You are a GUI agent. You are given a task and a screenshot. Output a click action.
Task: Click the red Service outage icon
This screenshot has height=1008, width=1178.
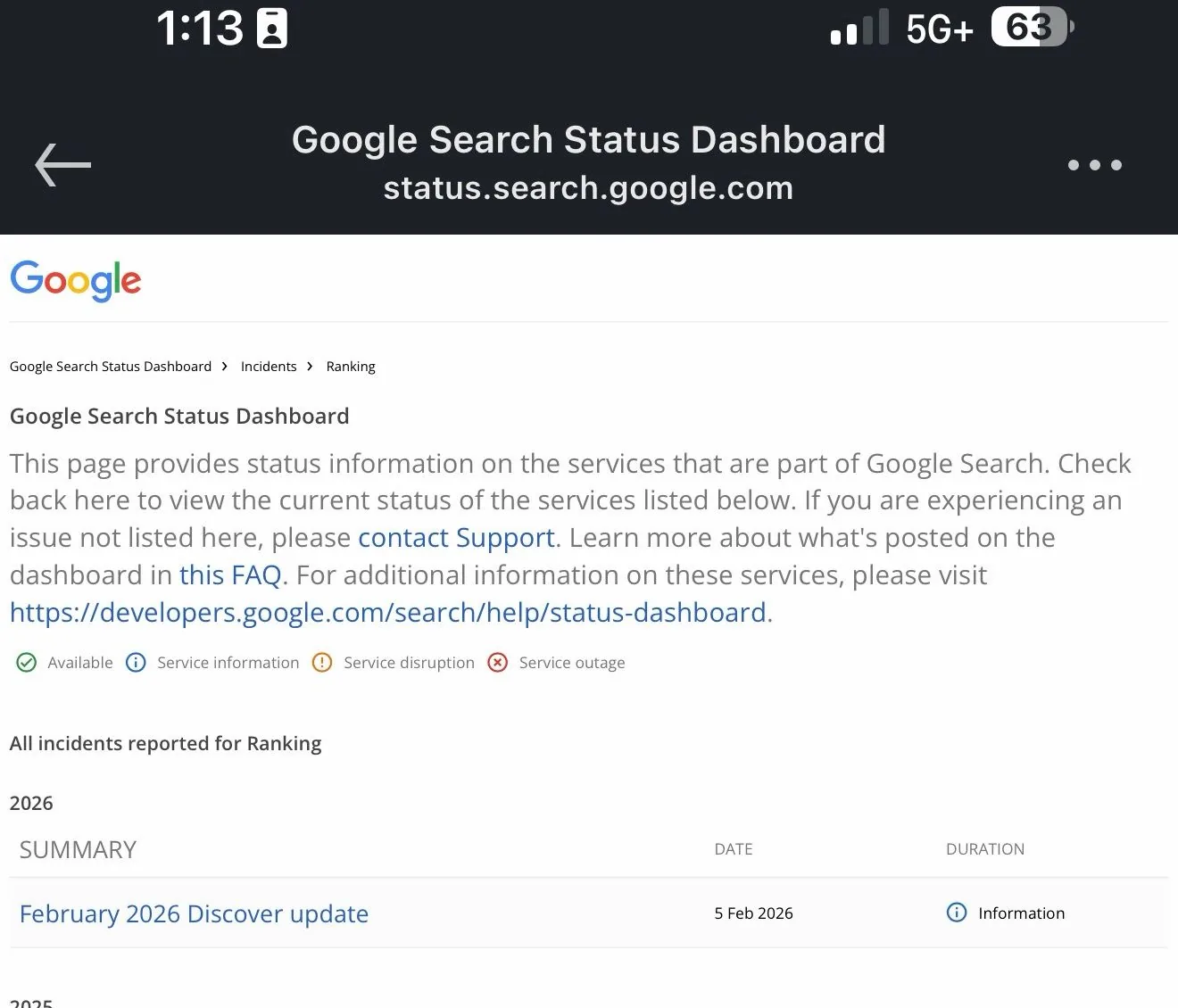[498, 663]
